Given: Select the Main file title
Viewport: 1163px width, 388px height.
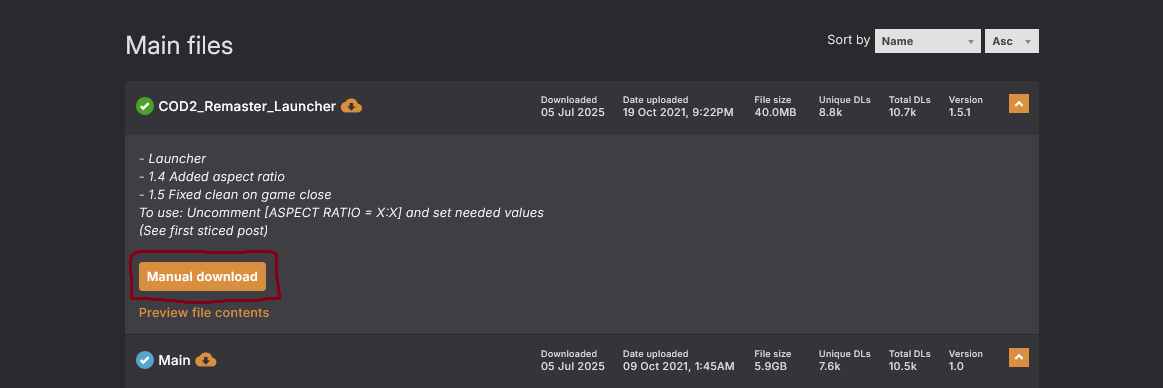Looking at the screenshot, I should pos(174,361).
